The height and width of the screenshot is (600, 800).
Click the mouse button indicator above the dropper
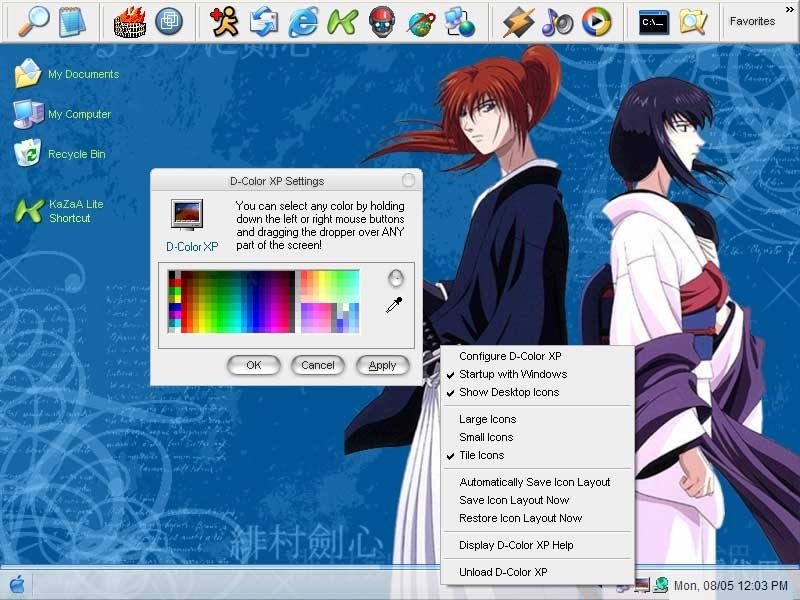tap(396, 278)
